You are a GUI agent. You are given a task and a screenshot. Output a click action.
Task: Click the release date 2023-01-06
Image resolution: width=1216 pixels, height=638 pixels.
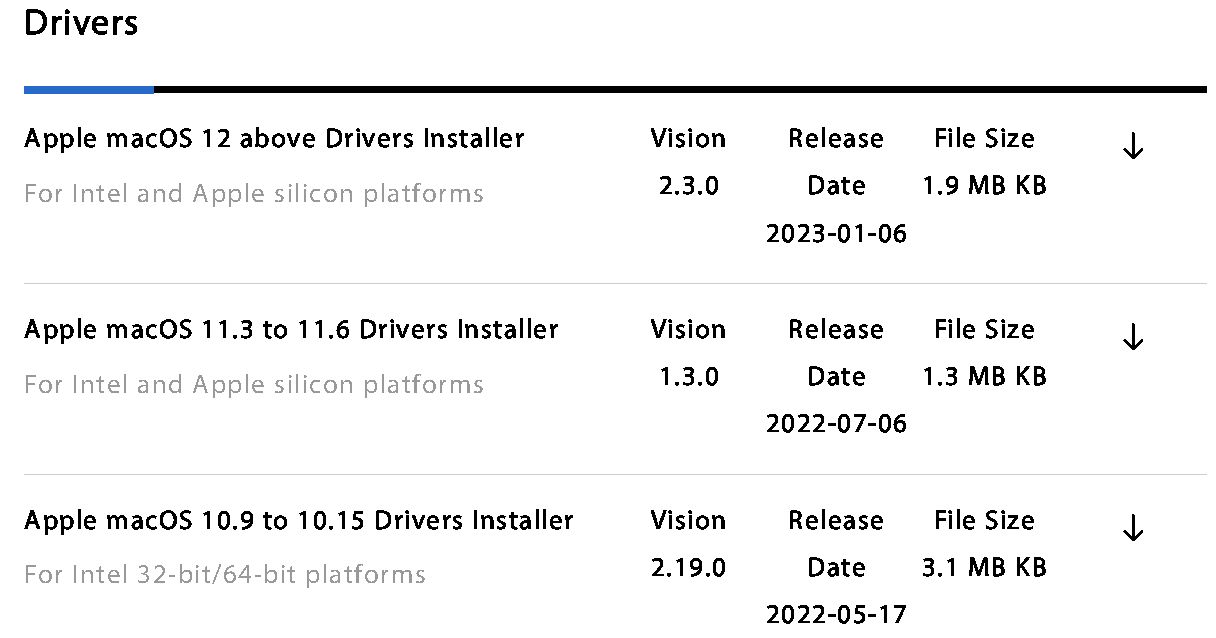point(836,234)
